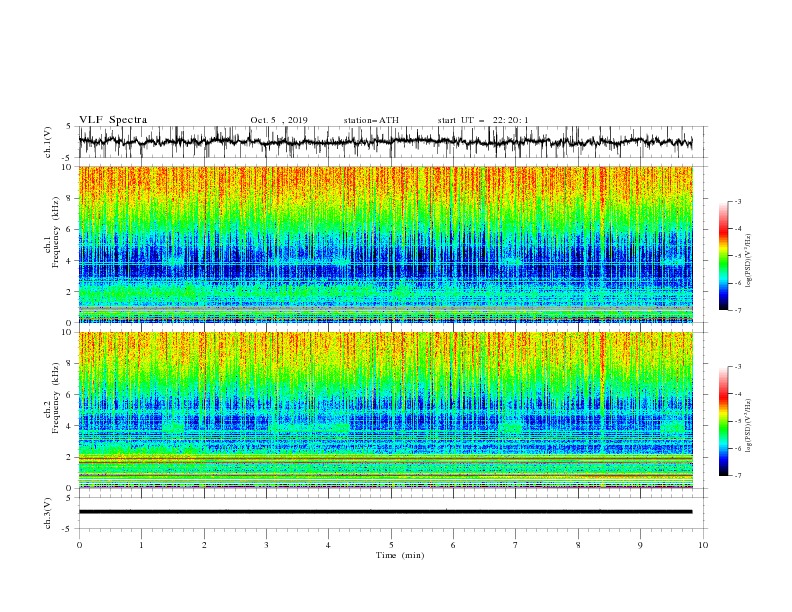Click the log(PSD) label beside ch.2 color bar

click(749, 425)
